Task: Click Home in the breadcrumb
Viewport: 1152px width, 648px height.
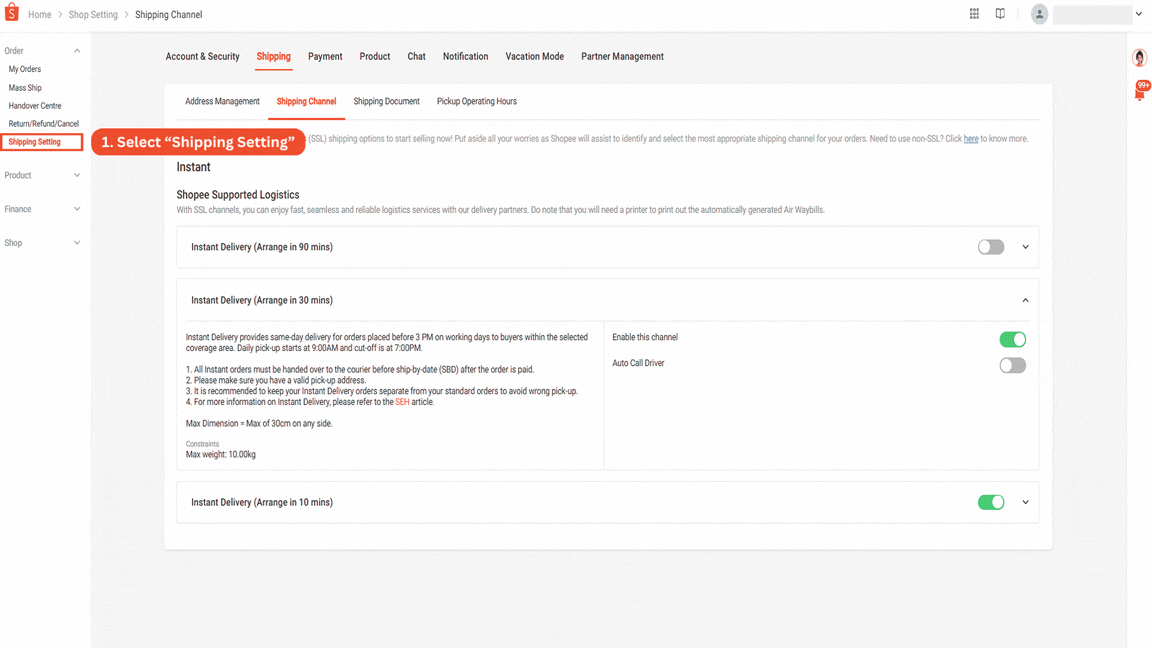Action: 40,15
